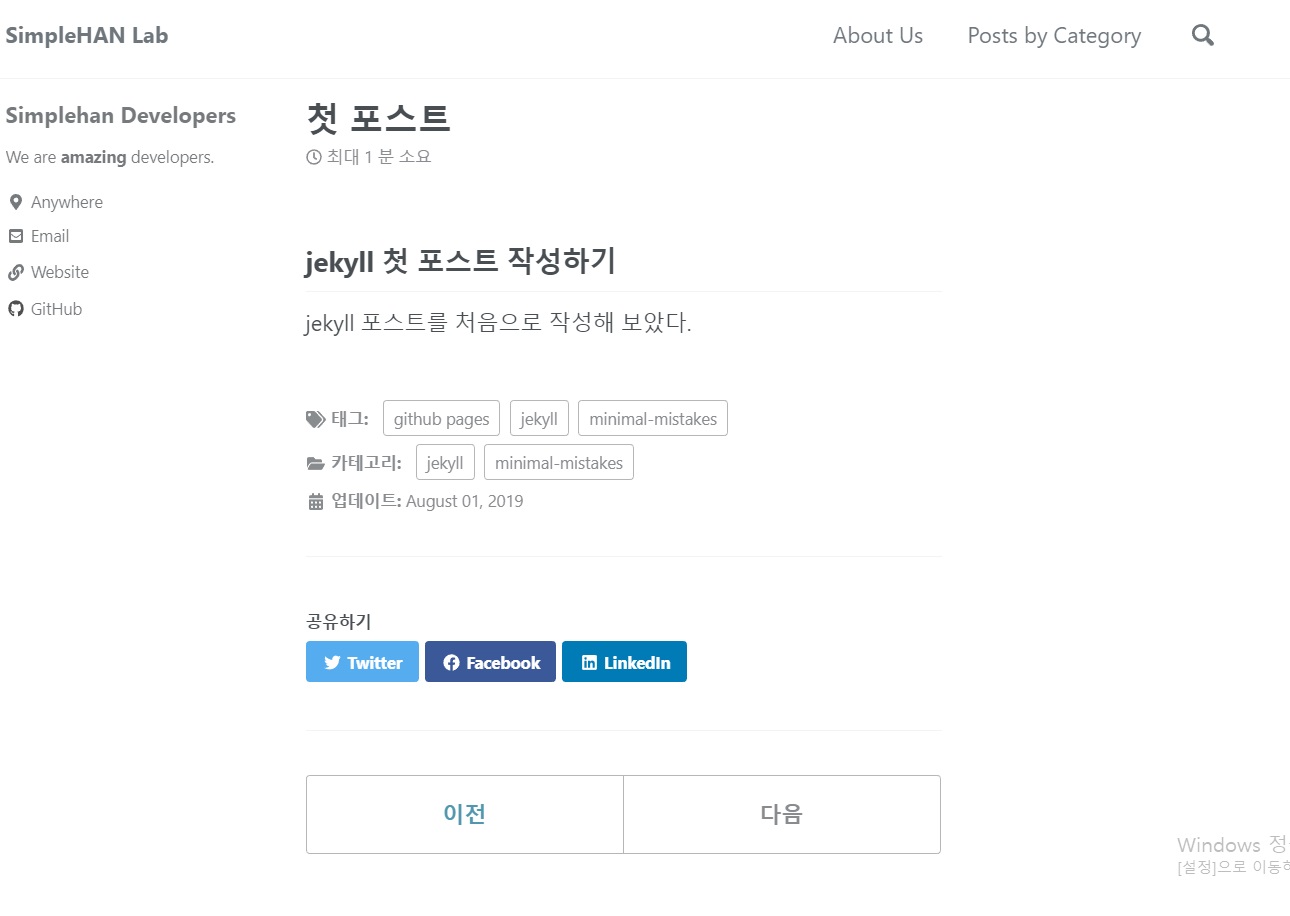Click the Anywhere location pin icon

click(x=16, y=202)
